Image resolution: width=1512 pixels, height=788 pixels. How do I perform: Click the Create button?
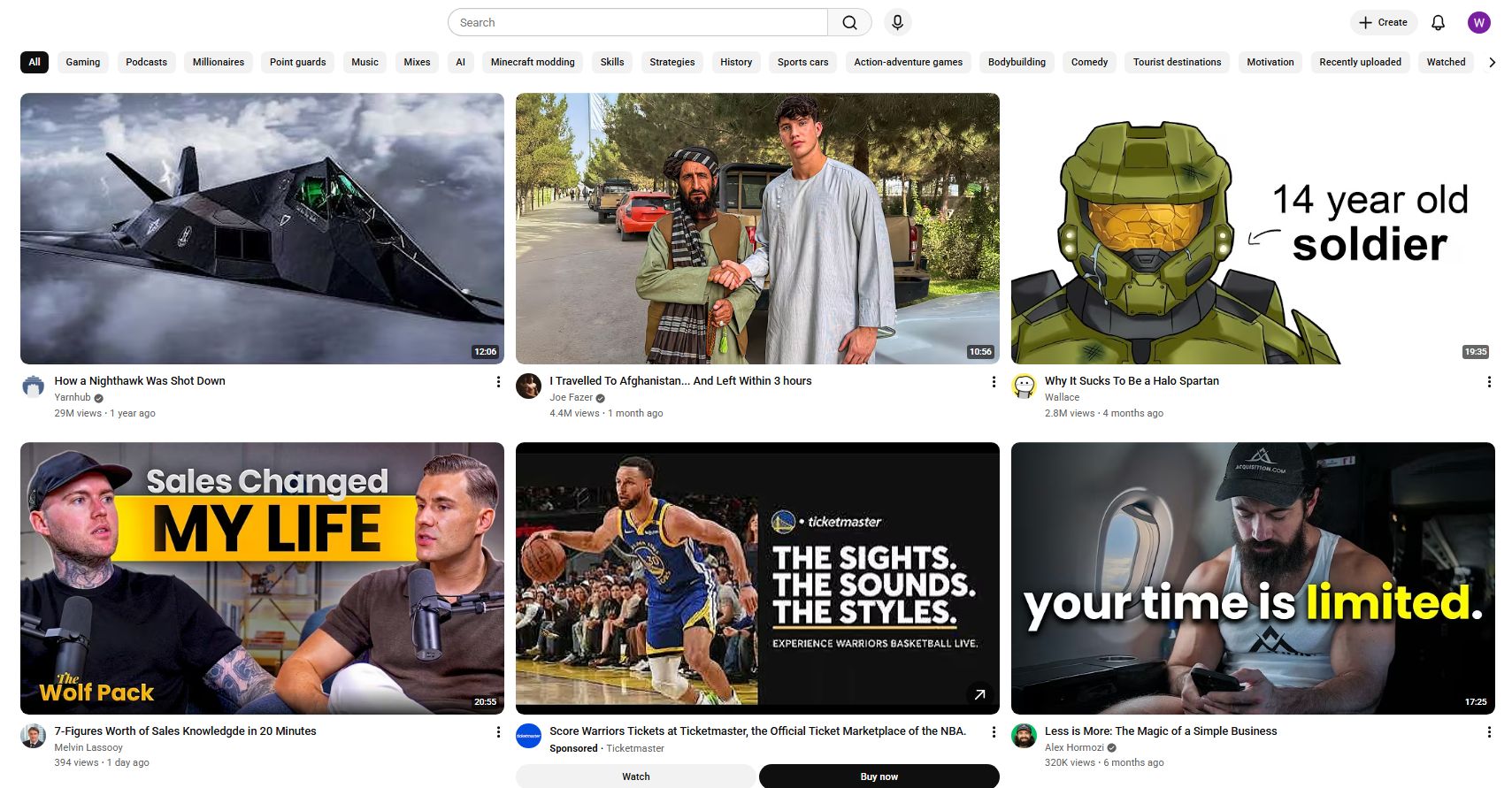1384,22
